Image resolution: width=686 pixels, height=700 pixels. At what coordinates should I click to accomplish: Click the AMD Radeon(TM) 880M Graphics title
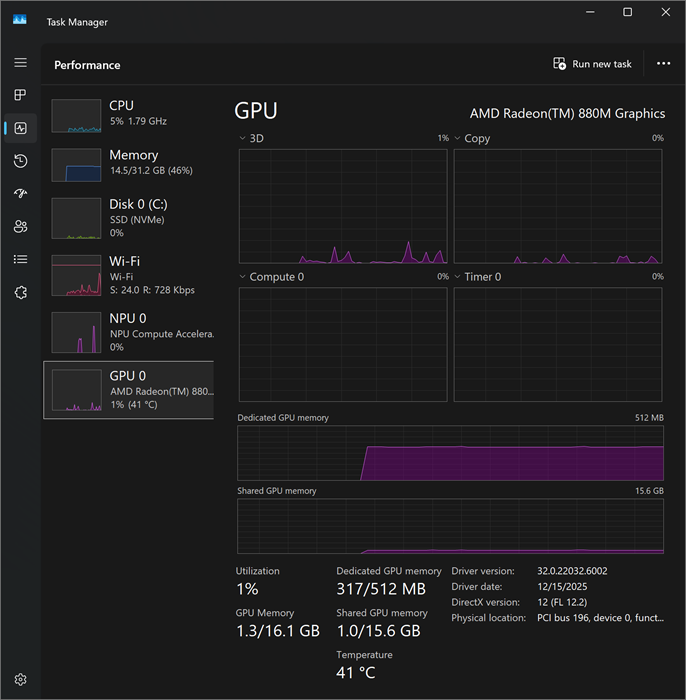[x=567, y=113]
